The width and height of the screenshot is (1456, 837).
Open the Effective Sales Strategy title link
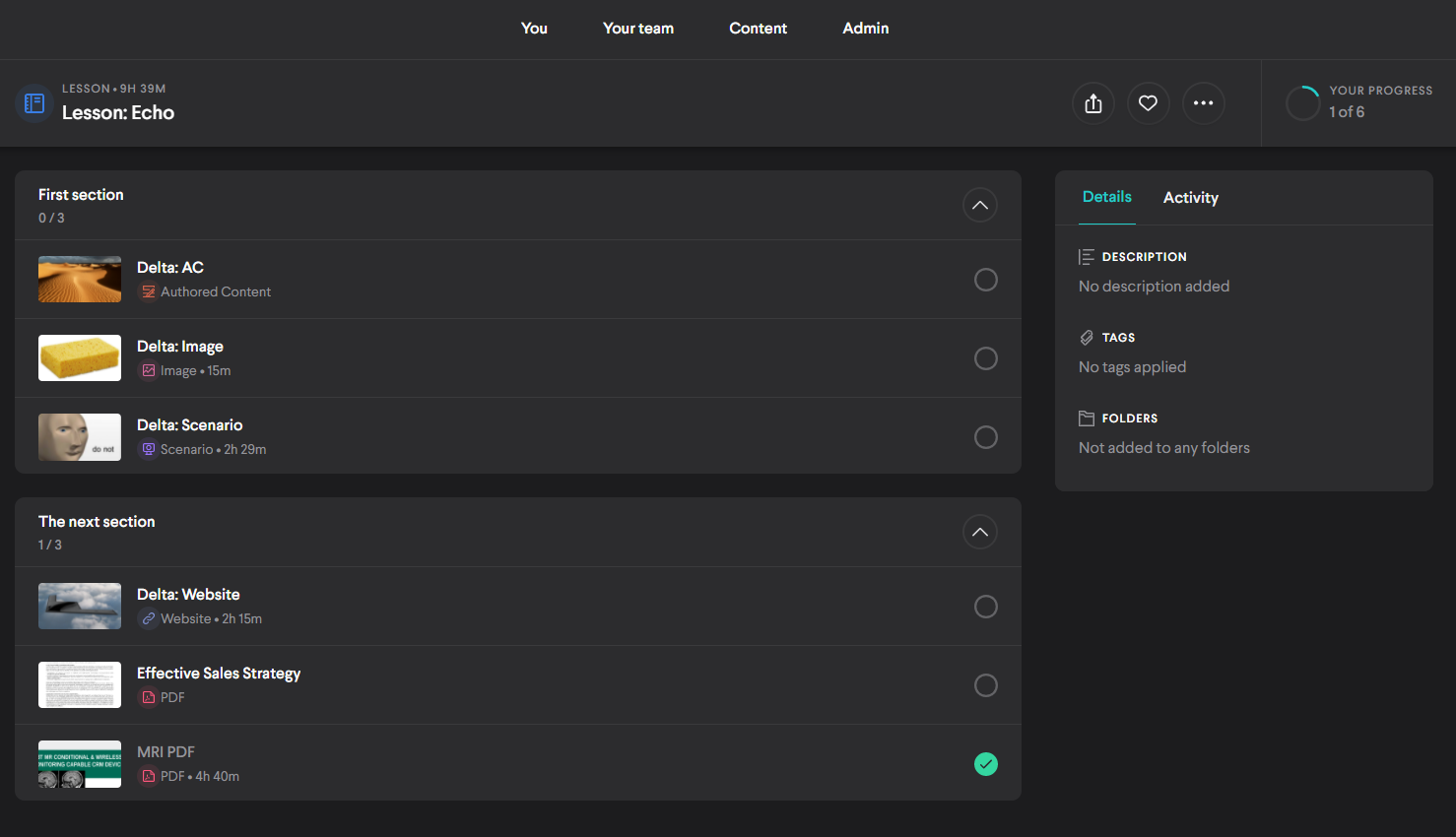(x=219, y=674)
